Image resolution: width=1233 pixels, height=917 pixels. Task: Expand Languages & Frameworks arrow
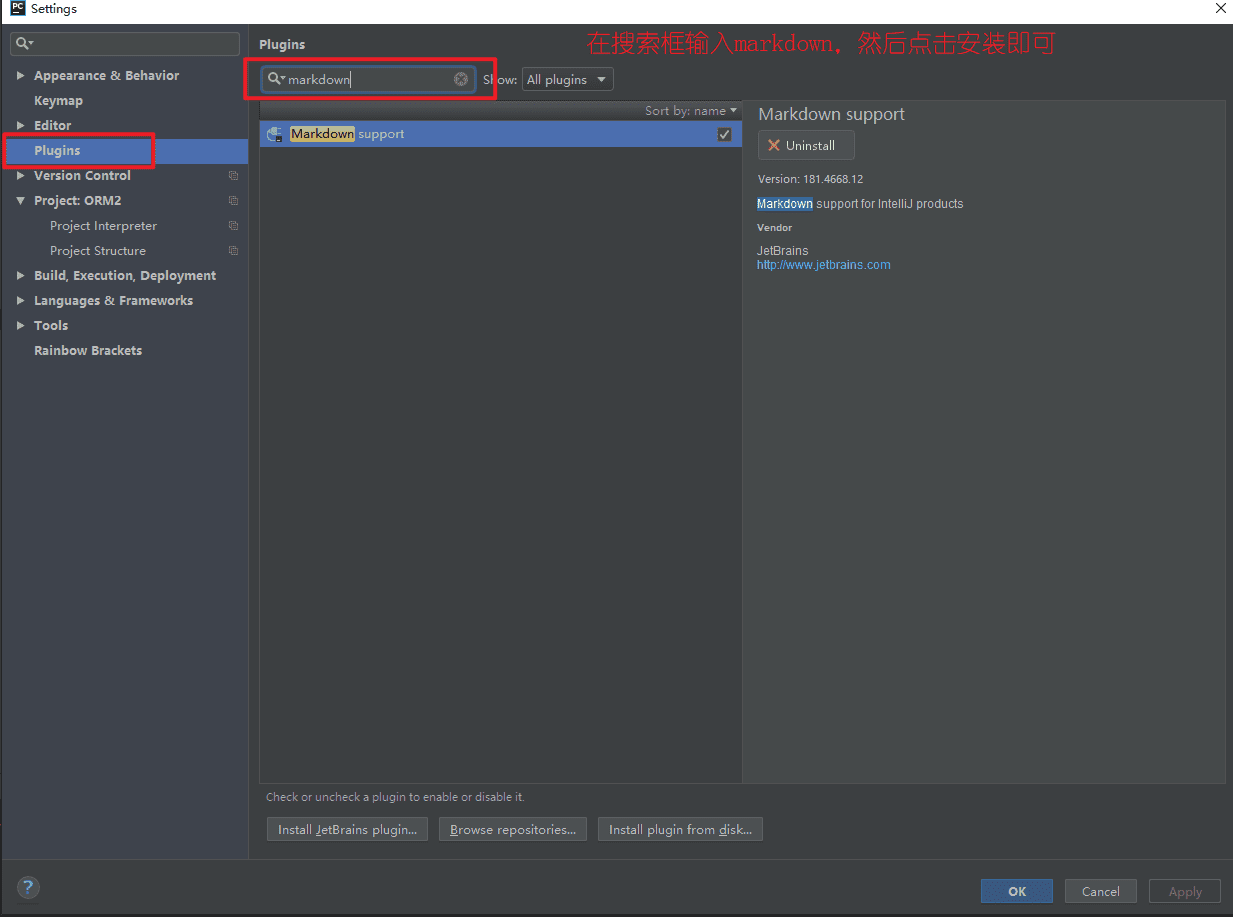pos(20,301)
